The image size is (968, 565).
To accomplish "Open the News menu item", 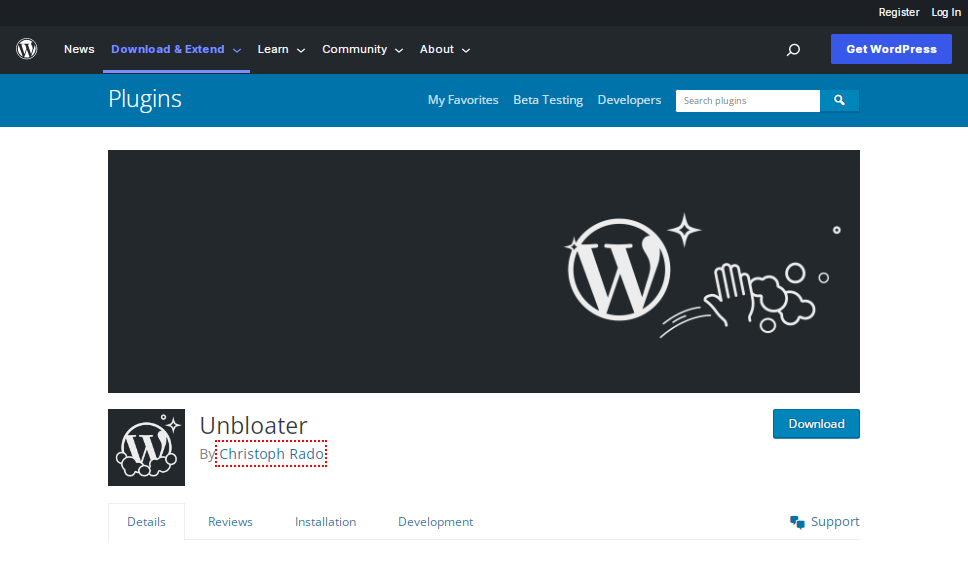I will (x=79, y=49).
